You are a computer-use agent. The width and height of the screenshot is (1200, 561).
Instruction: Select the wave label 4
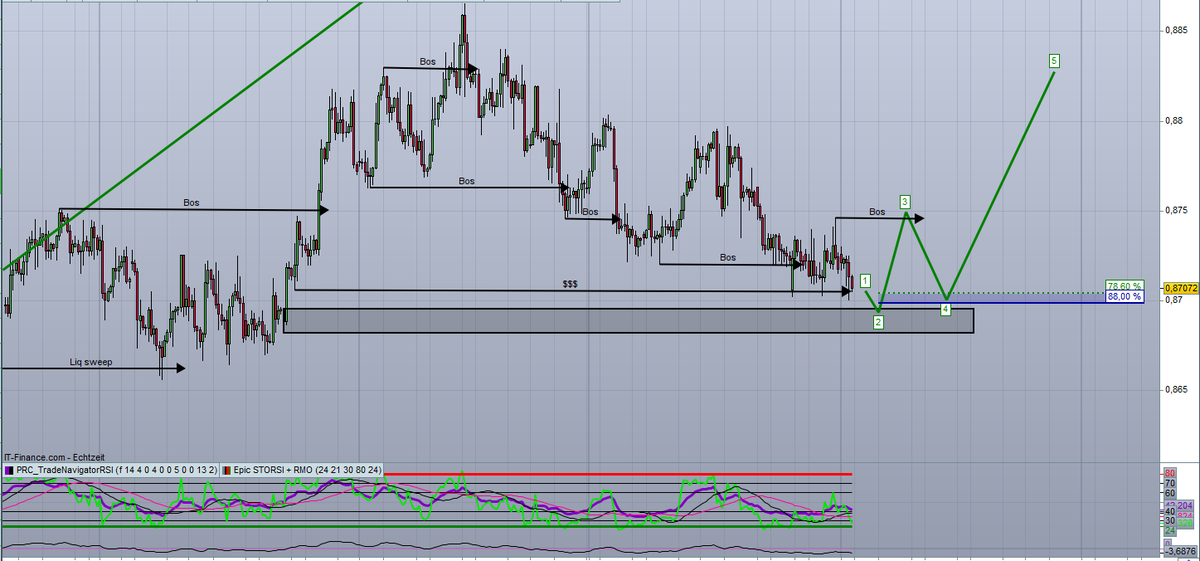click(x=946, y=309)
